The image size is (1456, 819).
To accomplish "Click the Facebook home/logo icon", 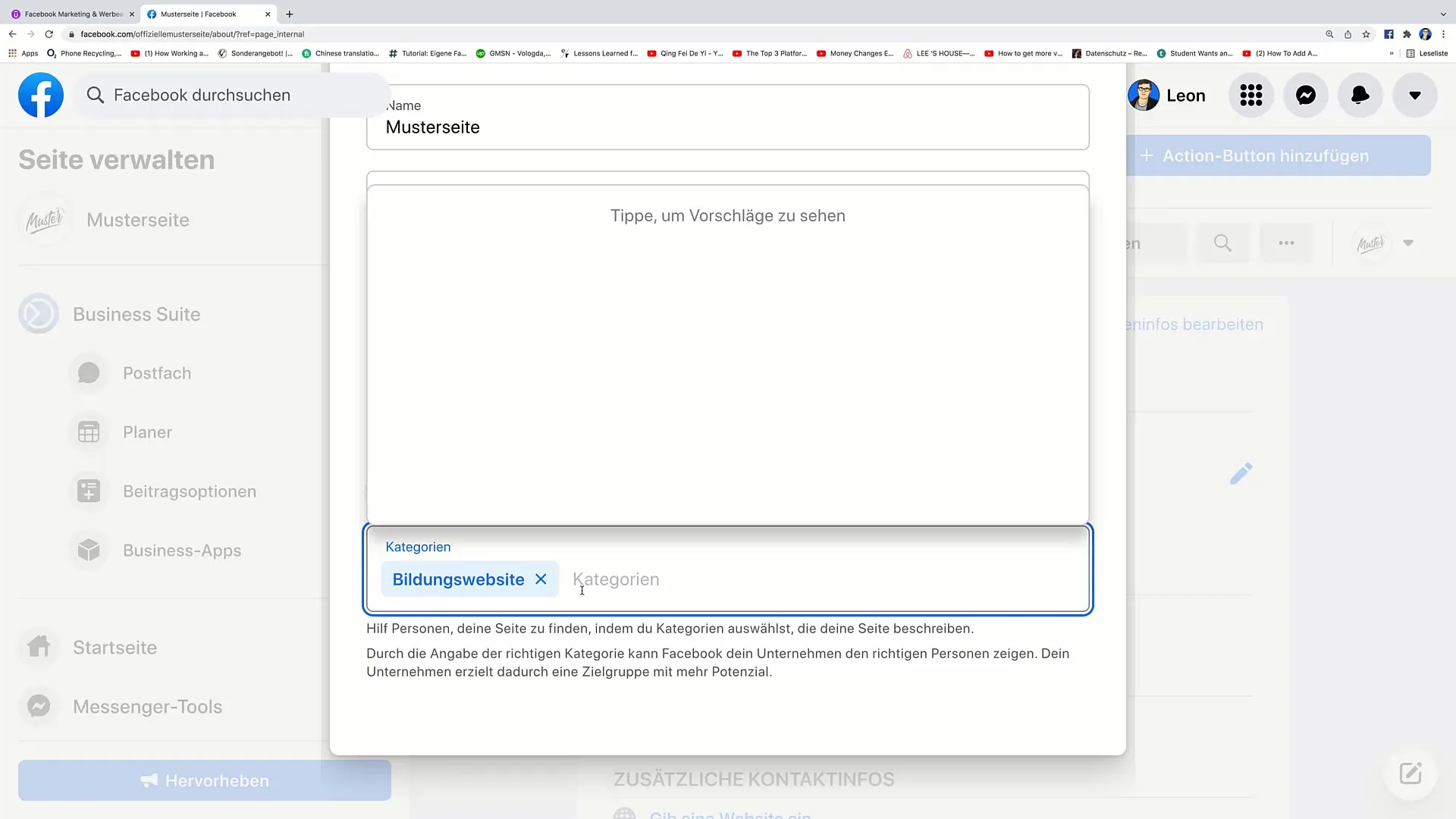I will point(40,95).
